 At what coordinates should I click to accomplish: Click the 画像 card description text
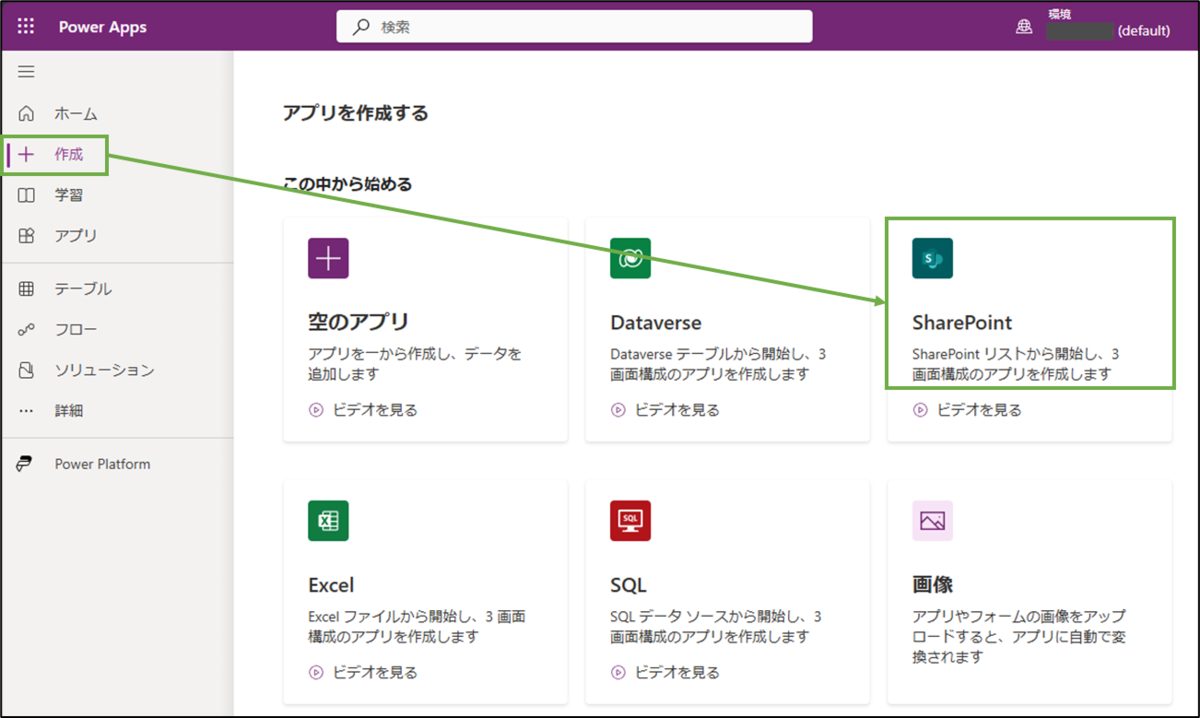[x=1018, y=637]
